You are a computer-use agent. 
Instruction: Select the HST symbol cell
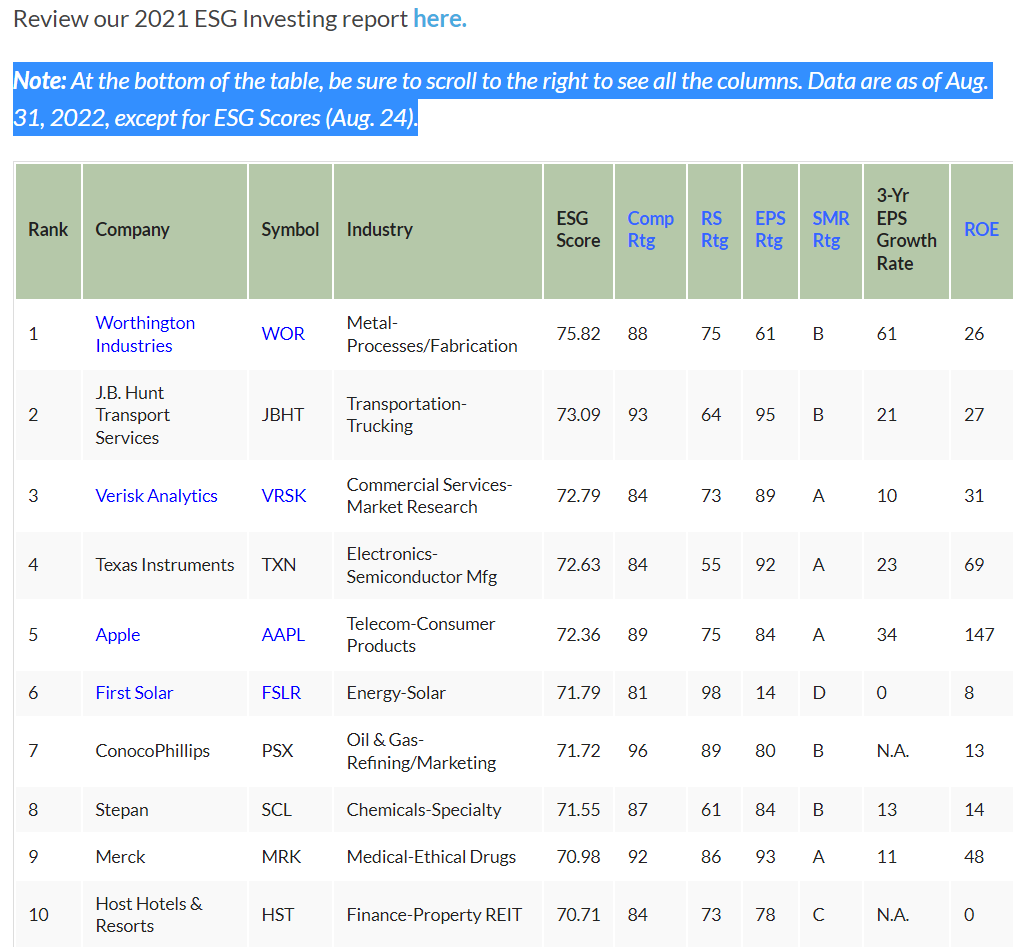(x=290, y=915)
